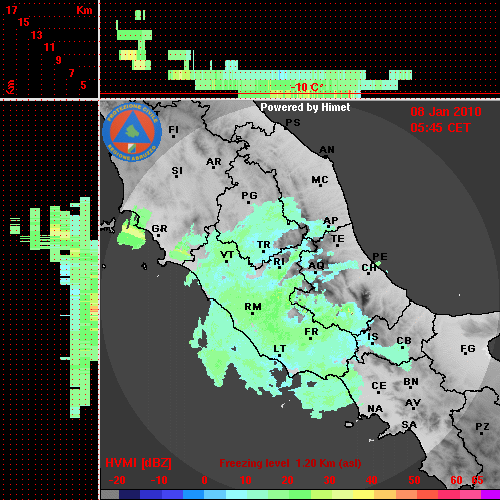Click the TR city label on map
Viewport: 500px width, 500px height.
264,245
